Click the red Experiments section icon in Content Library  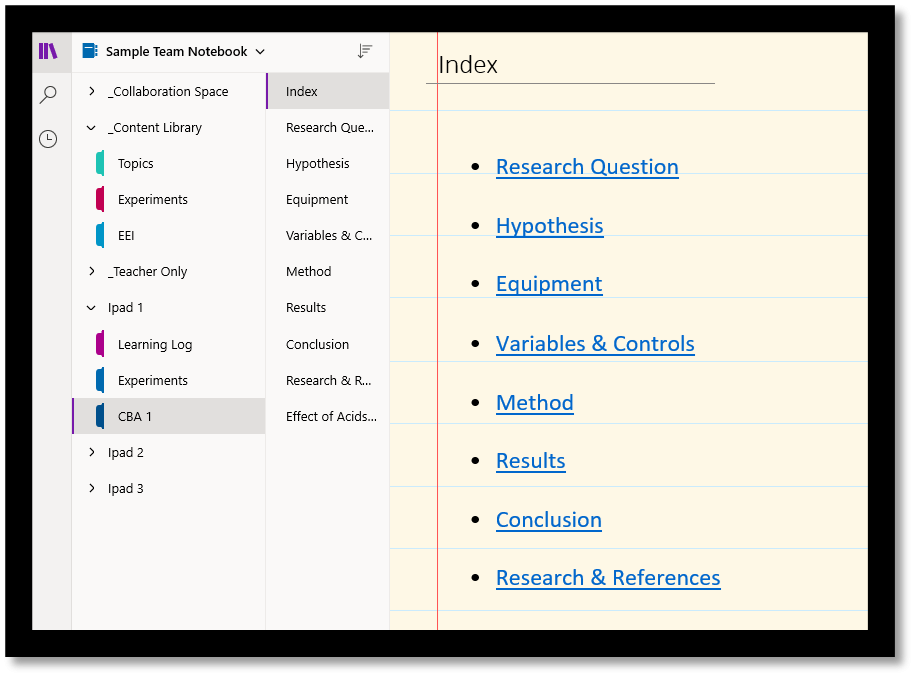tap(100, 200)
